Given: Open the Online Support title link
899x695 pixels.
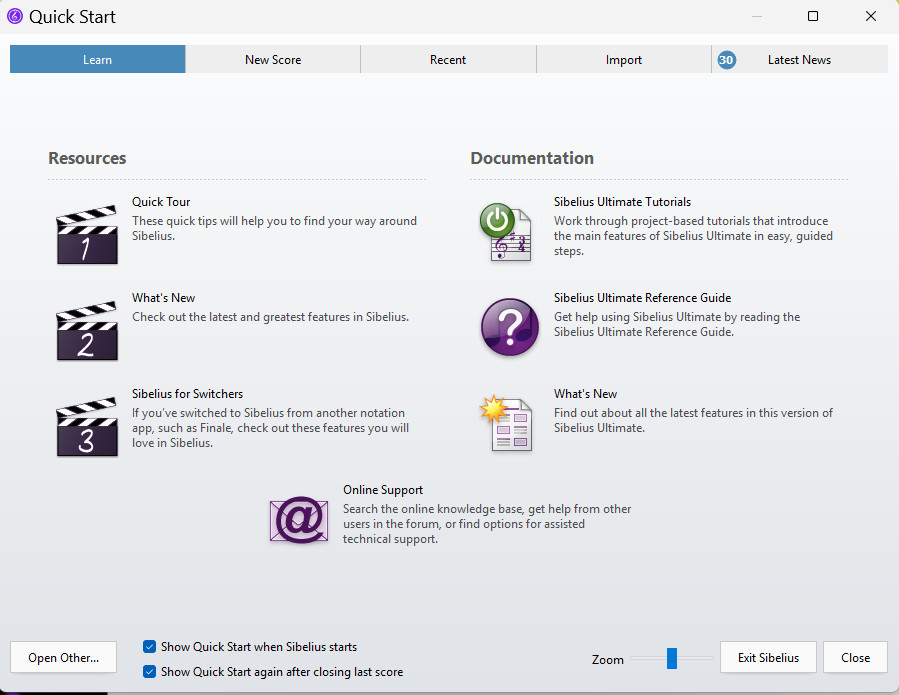Looking at the screenshot, I should 383,490.
